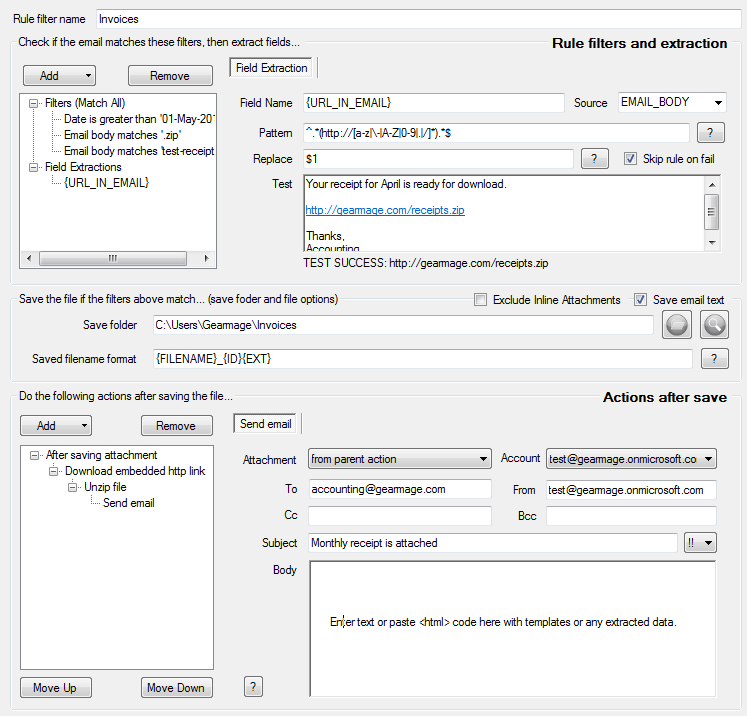This screenshot has width=747, height=716.
Task: Open the Source dropdown showing EMAIL_BODY
Action: pos(717,102)
